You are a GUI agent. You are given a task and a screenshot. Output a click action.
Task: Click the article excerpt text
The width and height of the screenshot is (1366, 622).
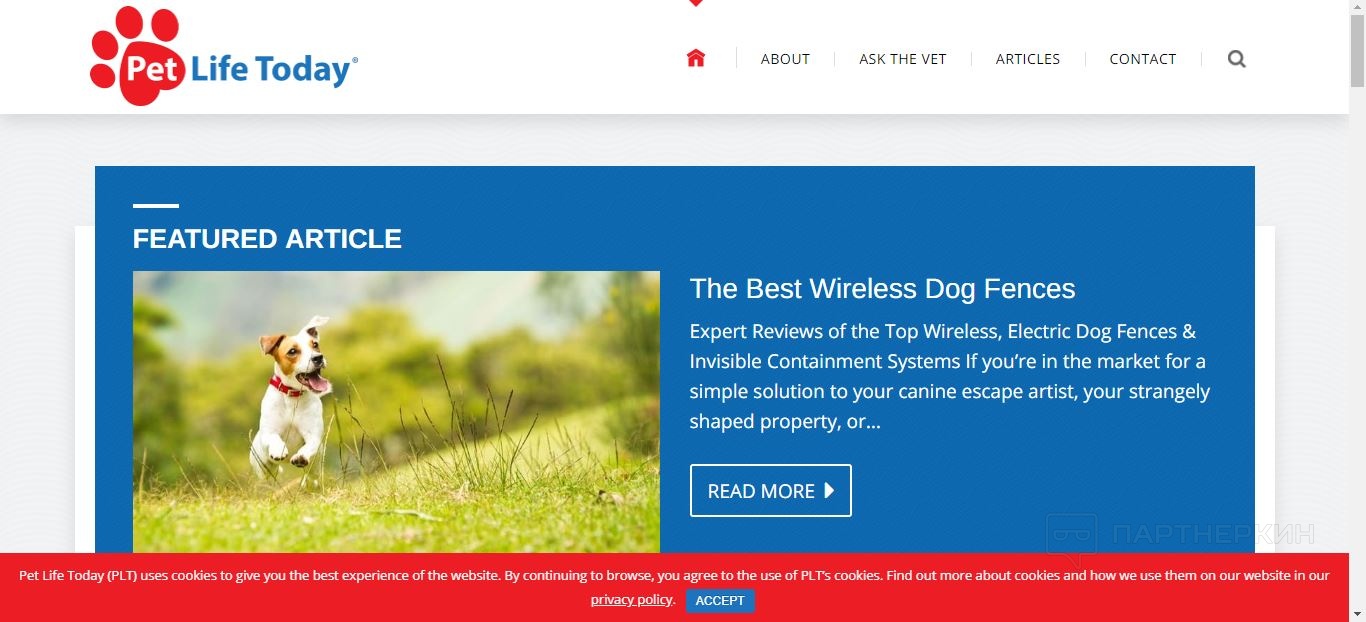coord(949,376)
